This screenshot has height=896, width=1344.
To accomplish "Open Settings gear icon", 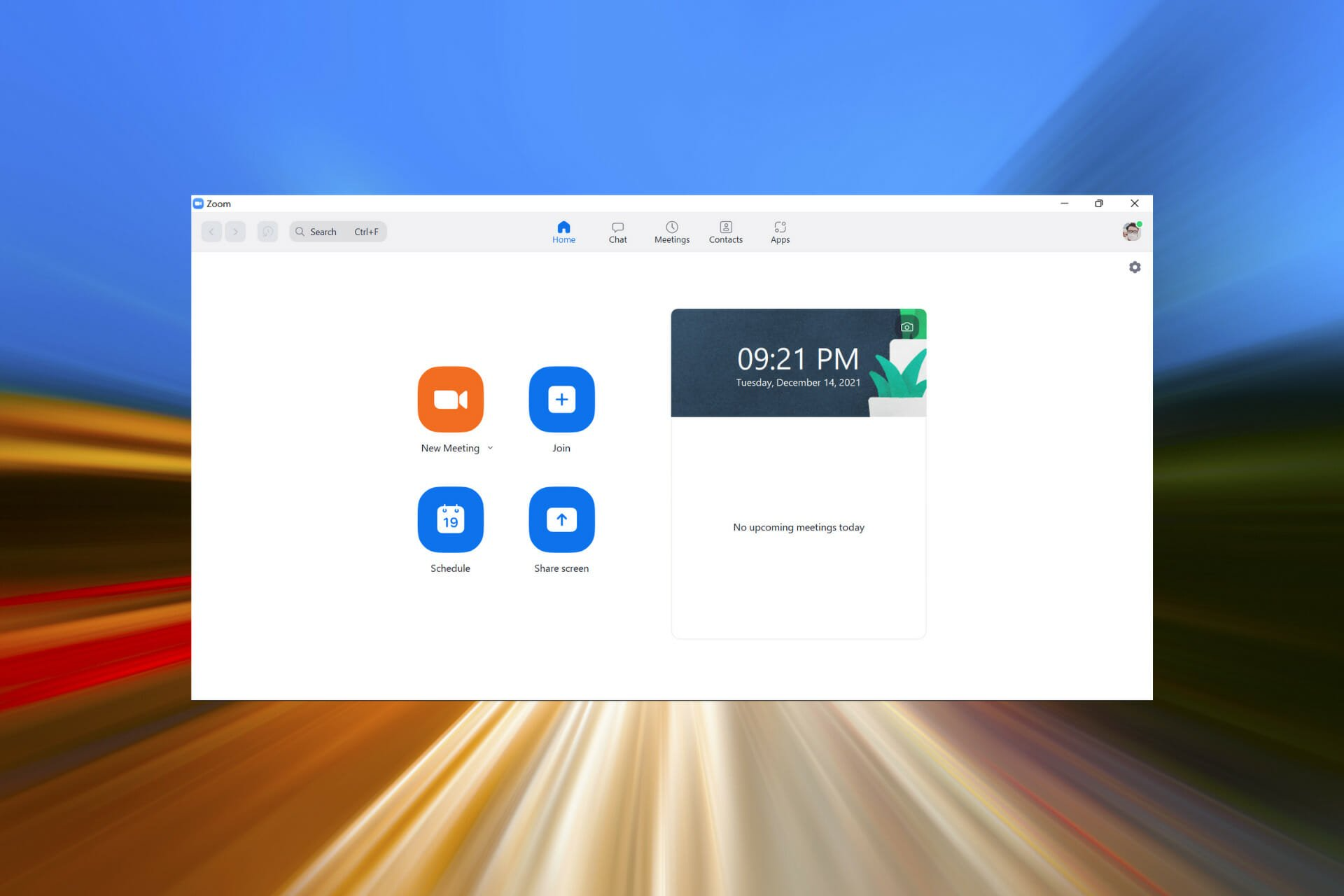I will click(1135, 267).
